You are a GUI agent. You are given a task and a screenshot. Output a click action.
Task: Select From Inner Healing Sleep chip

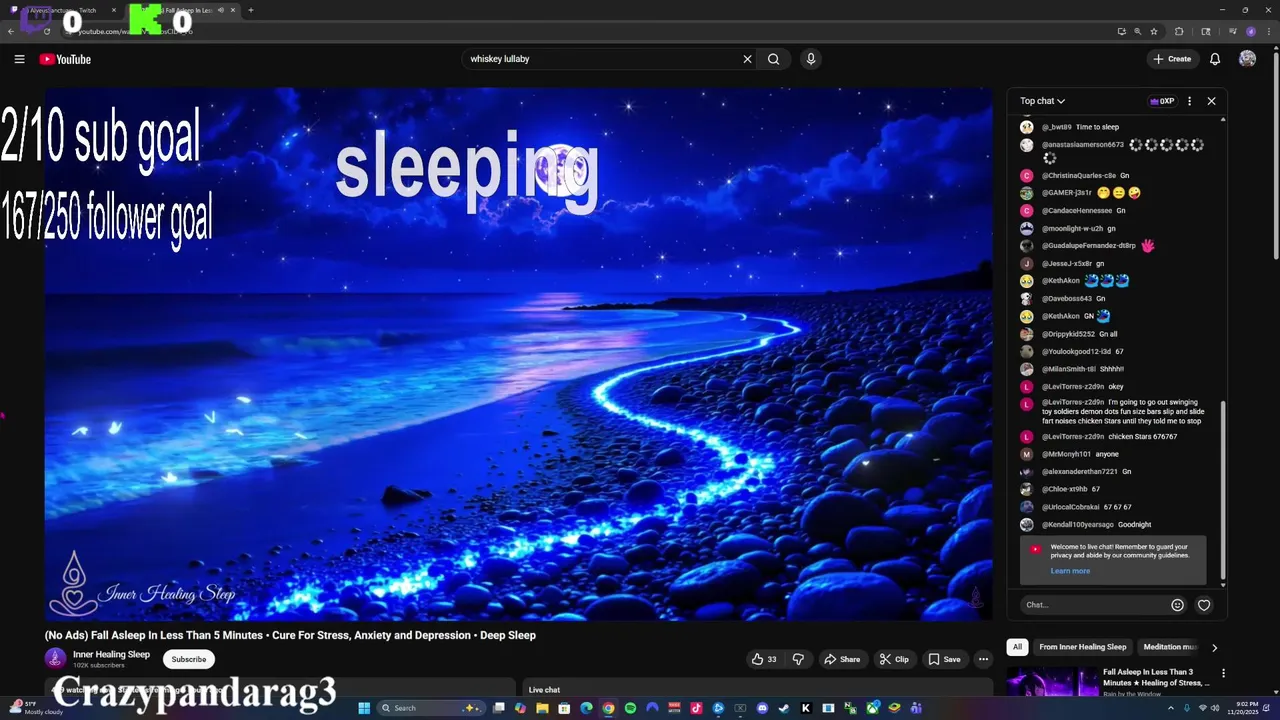point(1082,647)
